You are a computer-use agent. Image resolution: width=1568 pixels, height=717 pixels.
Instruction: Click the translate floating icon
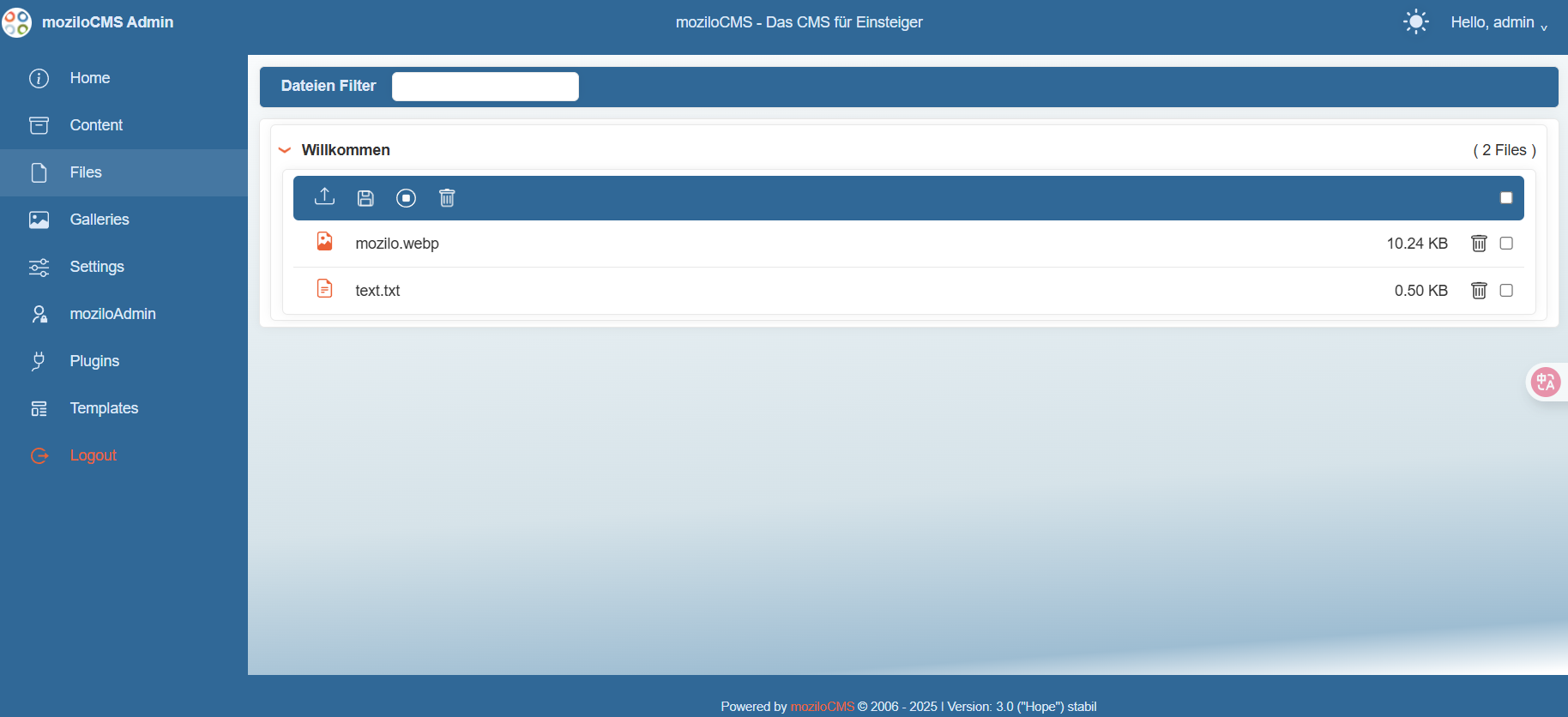click(1546, 382)
